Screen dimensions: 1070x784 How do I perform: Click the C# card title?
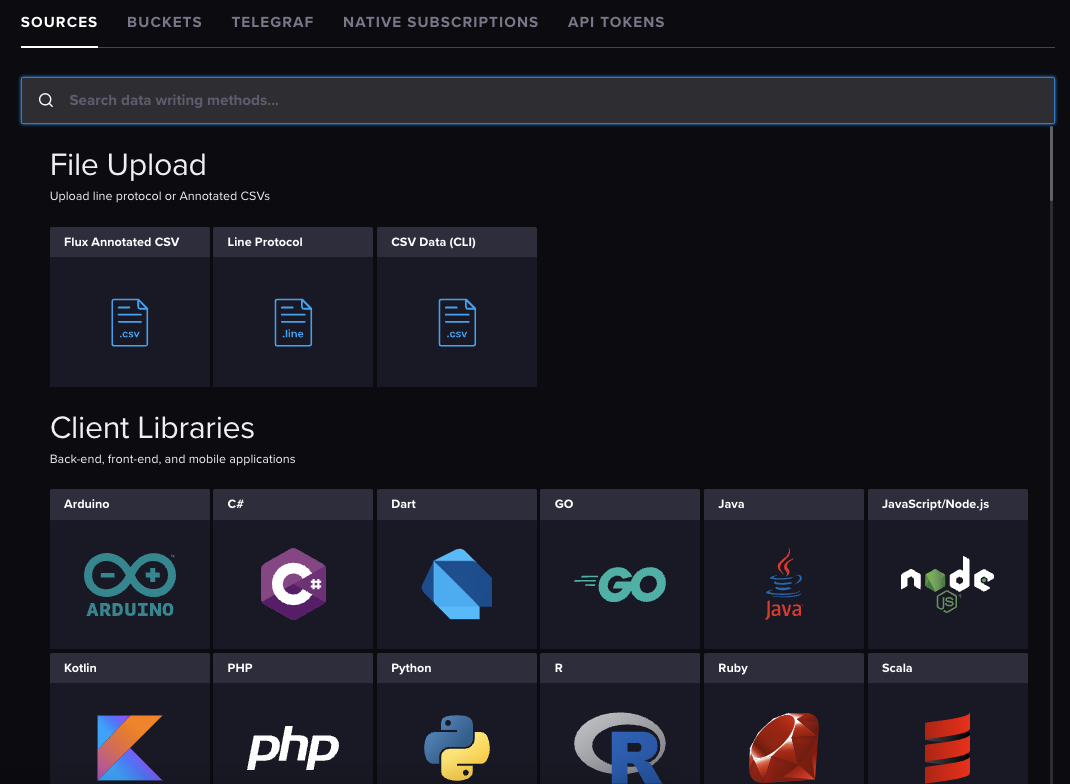coord(235,504)
